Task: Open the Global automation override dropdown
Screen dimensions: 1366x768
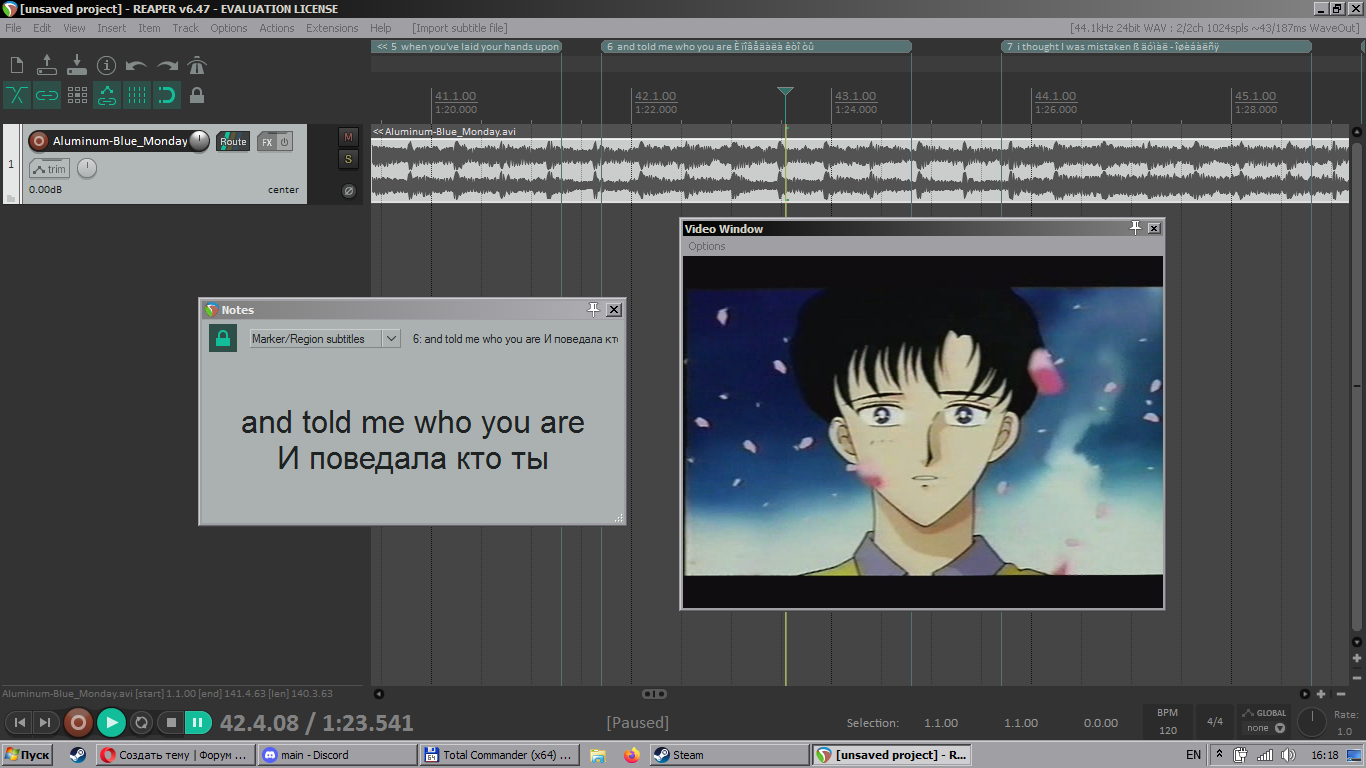Action: [1264, 721]
